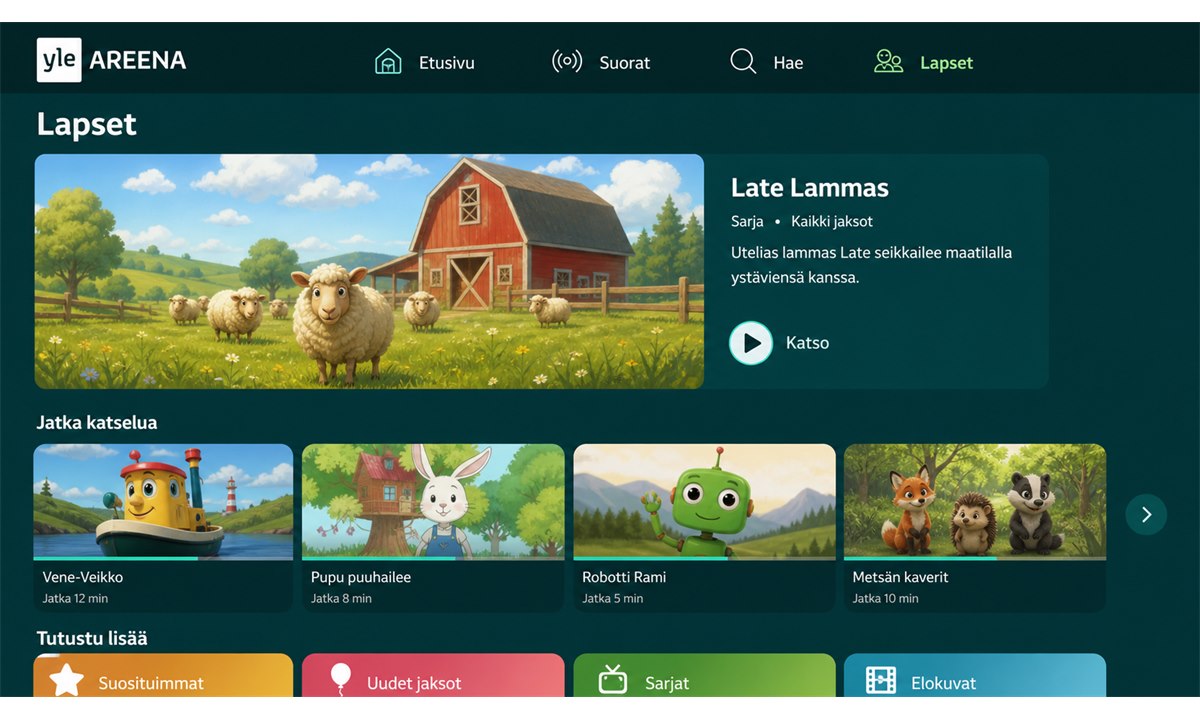Click the Pupu puuhailee progress bar

(x=433, y=558)
